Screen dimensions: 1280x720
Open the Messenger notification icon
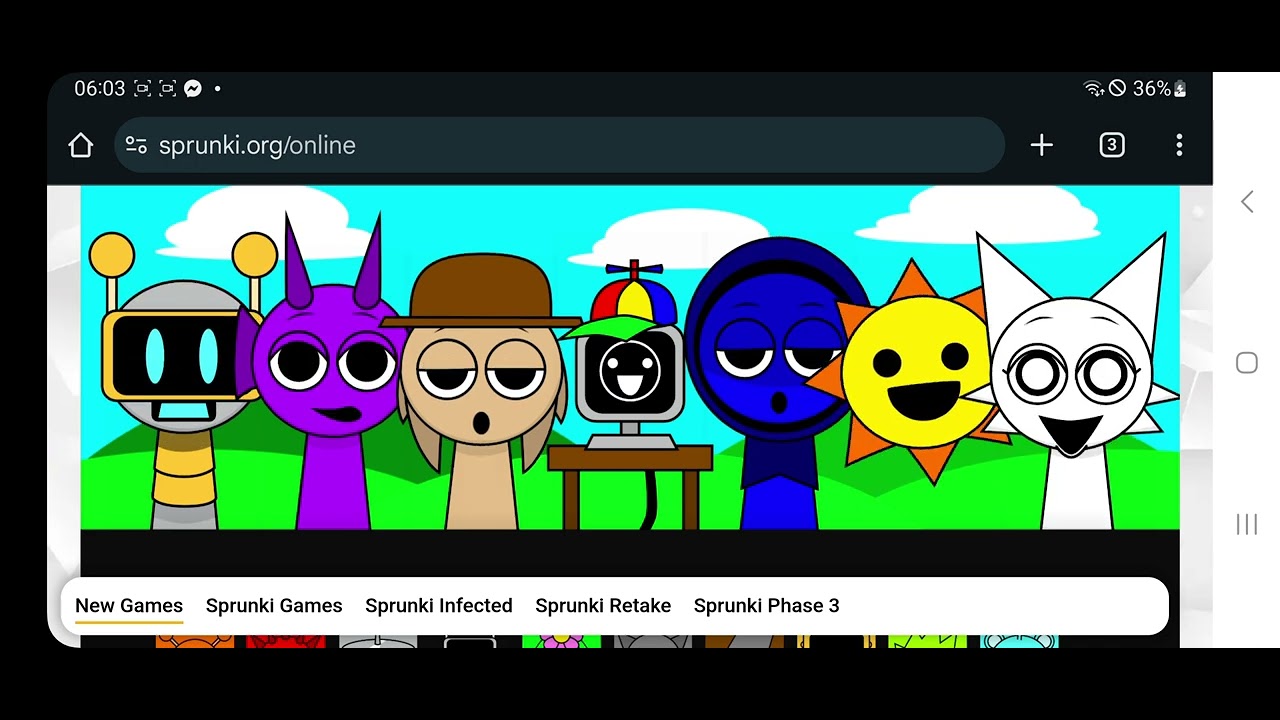click(x=193, y=88)
